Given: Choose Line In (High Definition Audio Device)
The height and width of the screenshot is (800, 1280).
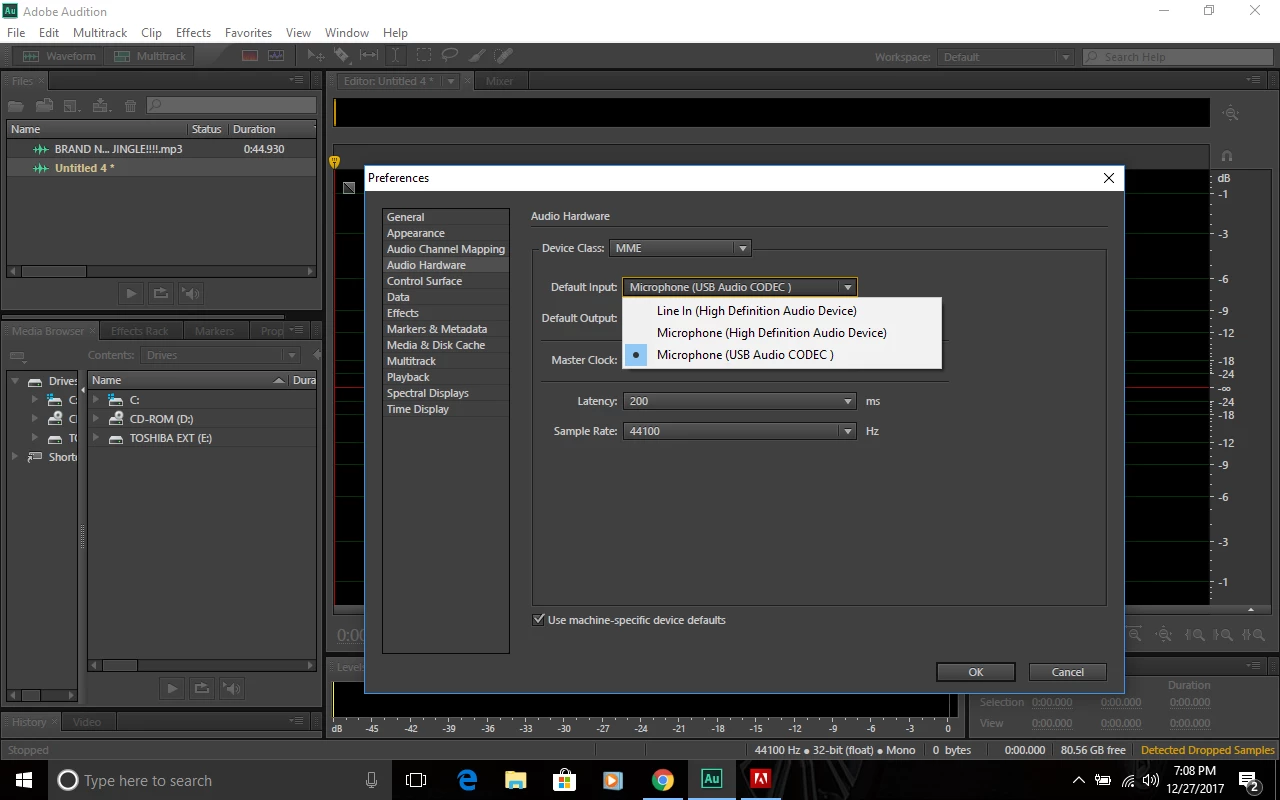Looking at the screenshot, I should [782, 311].
